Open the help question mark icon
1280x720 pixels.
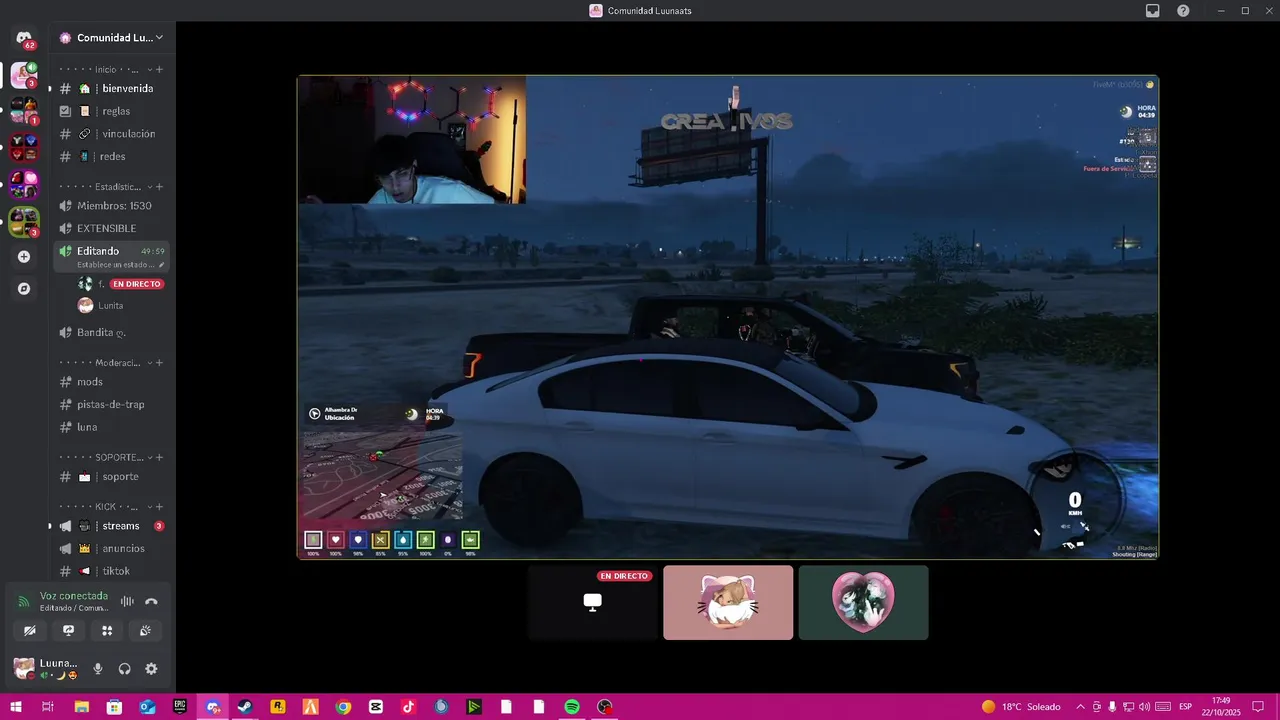[x=1183, y=11]
